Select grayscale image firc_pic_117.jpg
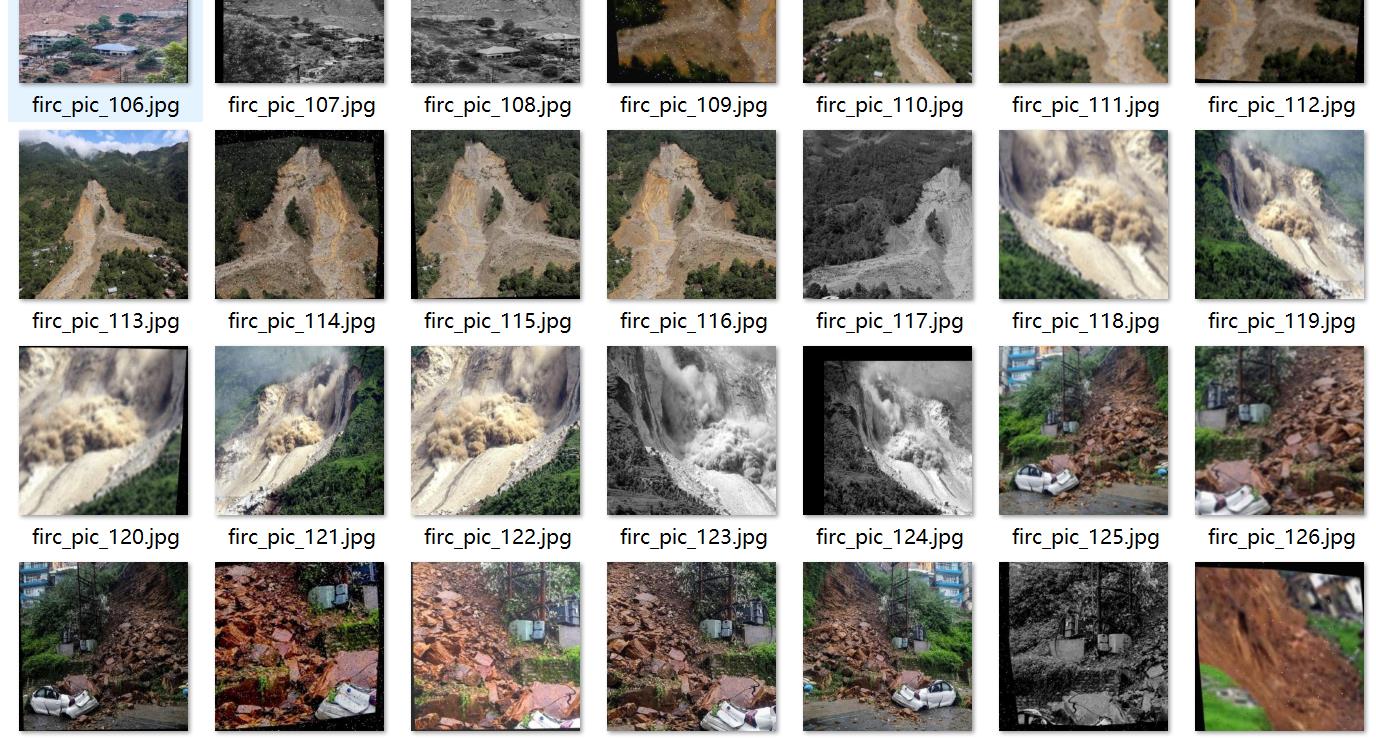 (x=888, y=215)
